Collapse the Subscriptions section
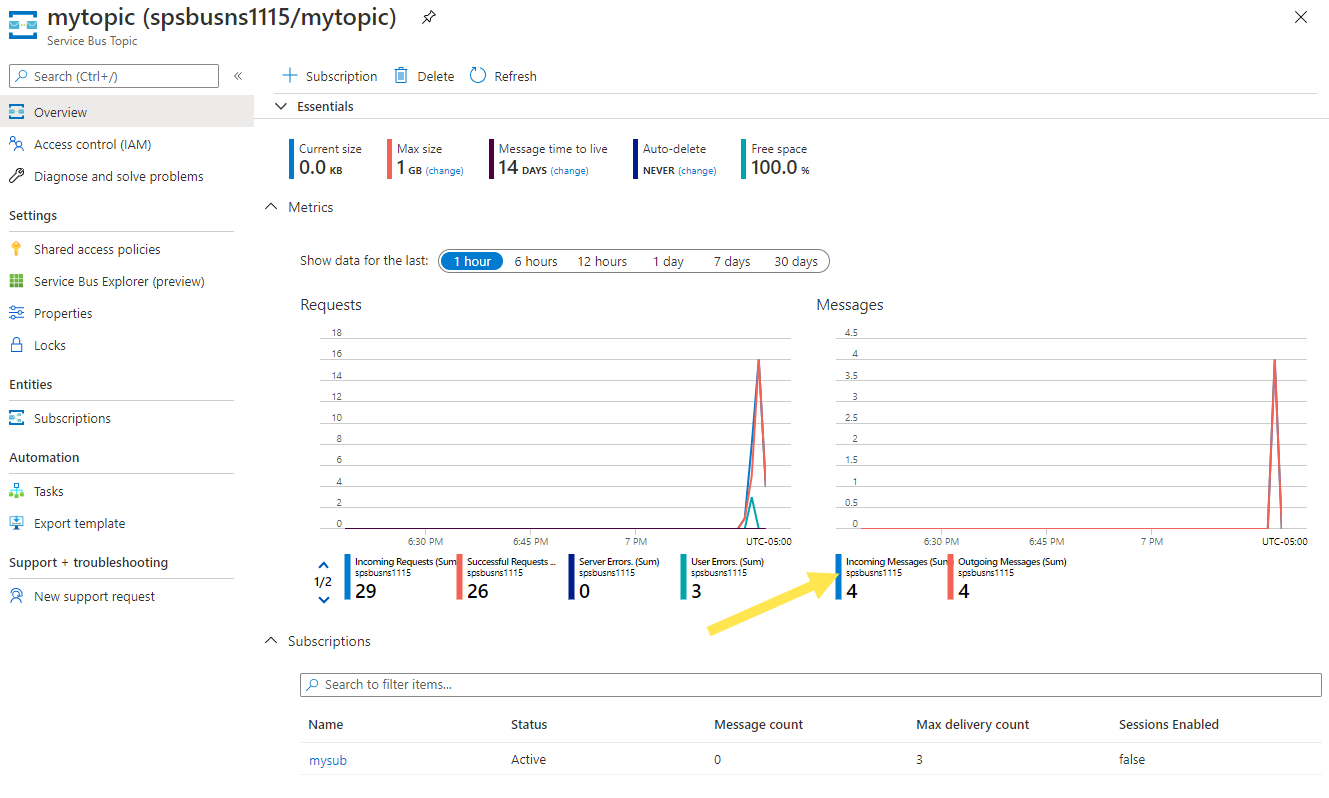The width and height of the screenshot is (1329, 798). coord(271,641)
